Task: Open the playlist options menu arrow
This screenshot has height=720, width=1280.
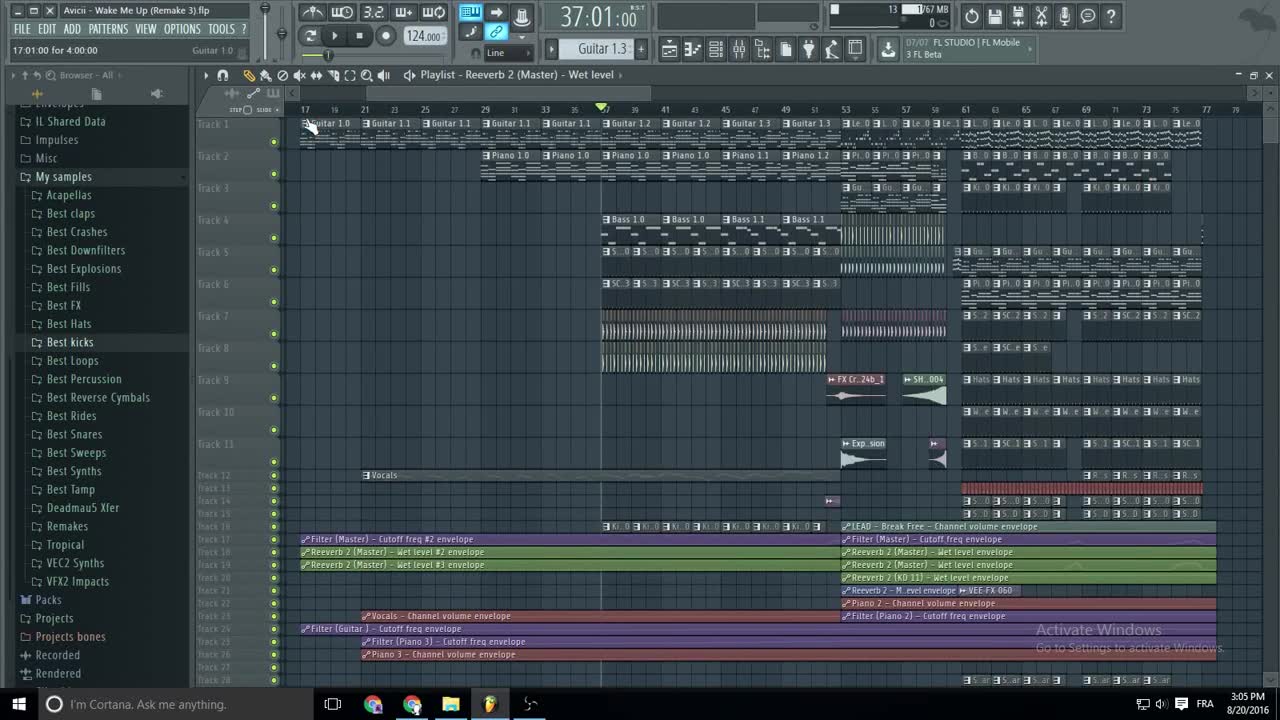Action: click(x=206, y=75)
